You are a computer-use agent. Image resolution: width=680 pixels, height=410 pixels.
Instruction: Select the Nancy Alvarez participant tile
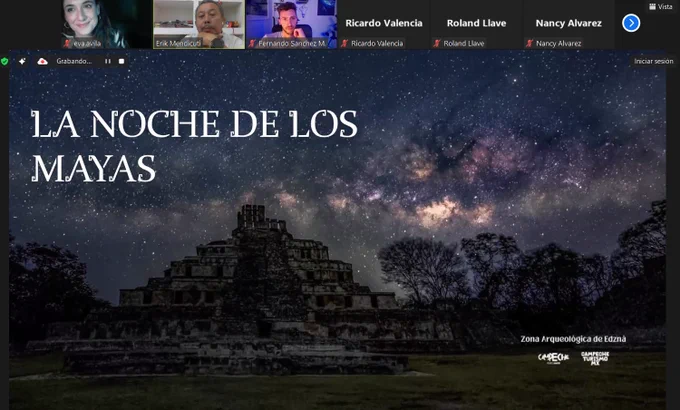pos(569,24)
